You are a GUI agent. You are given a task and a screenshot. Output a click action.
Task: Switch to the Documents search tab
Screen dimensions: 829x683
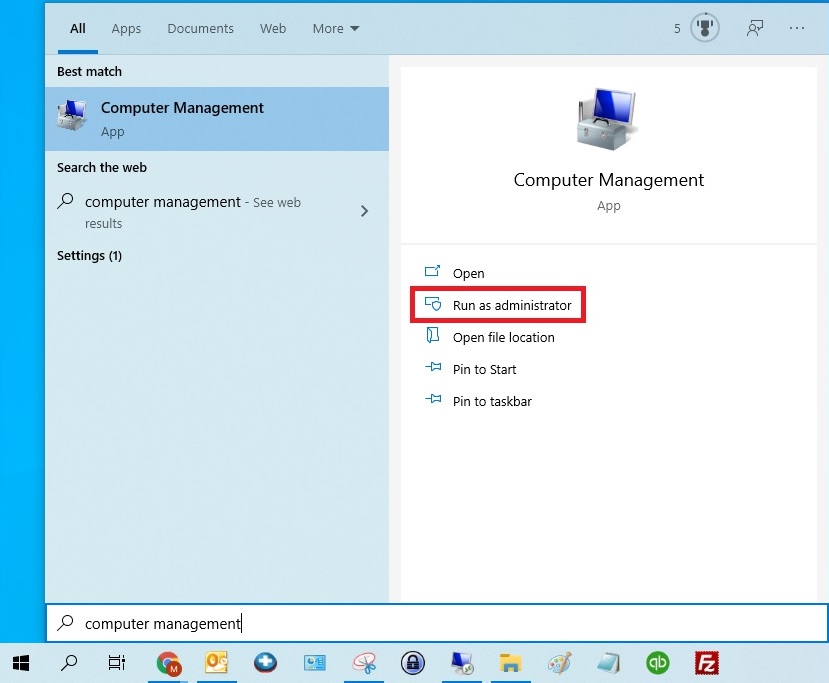tap(200, 29)
